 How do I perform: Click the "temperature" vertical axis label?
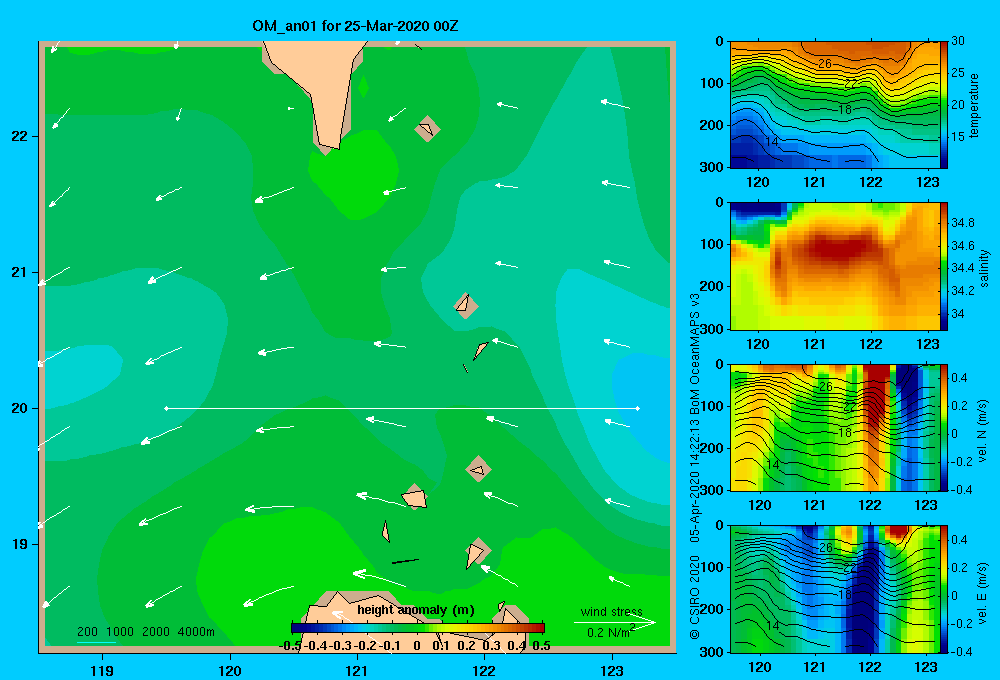(974, 105)
